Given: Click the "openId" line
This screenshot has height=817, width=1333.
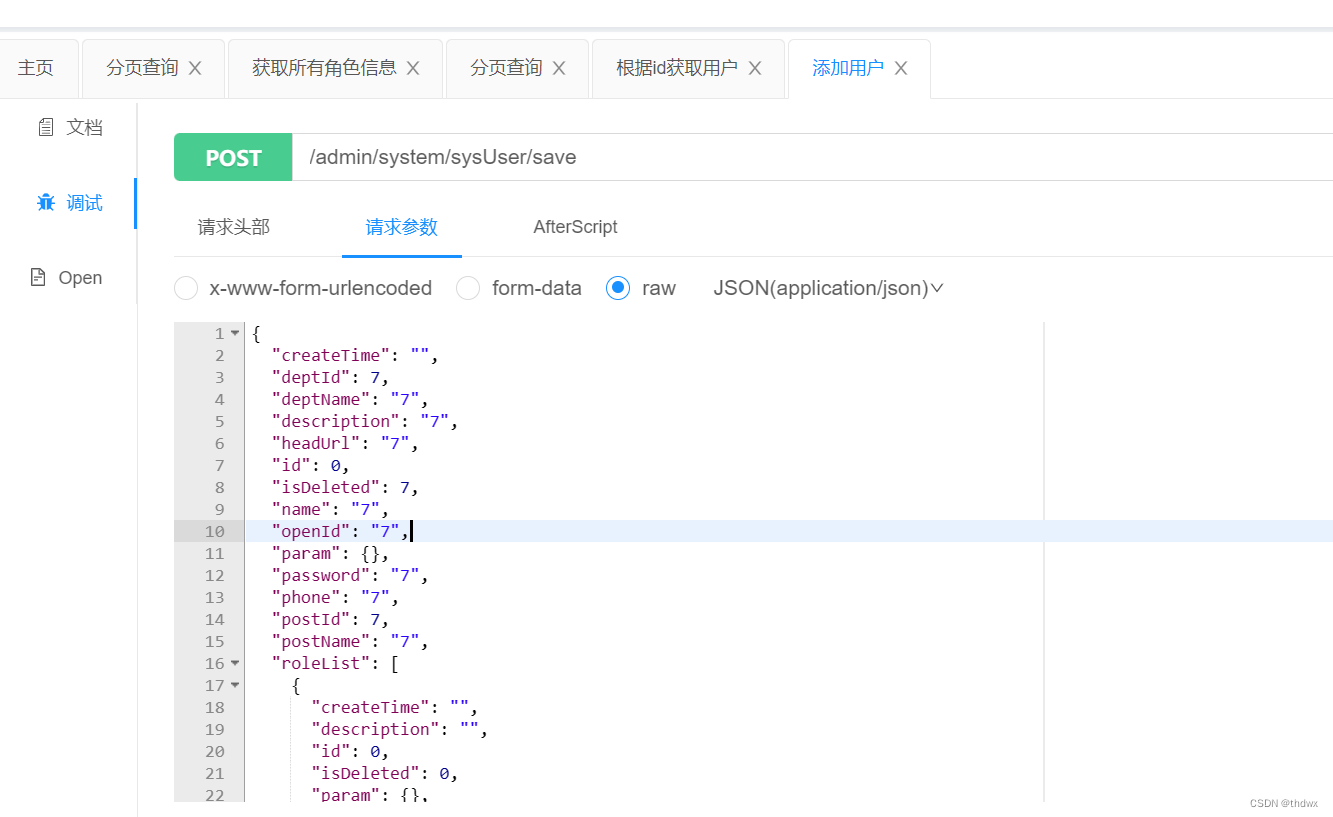Looking at the screenshot, I should 340,531.
